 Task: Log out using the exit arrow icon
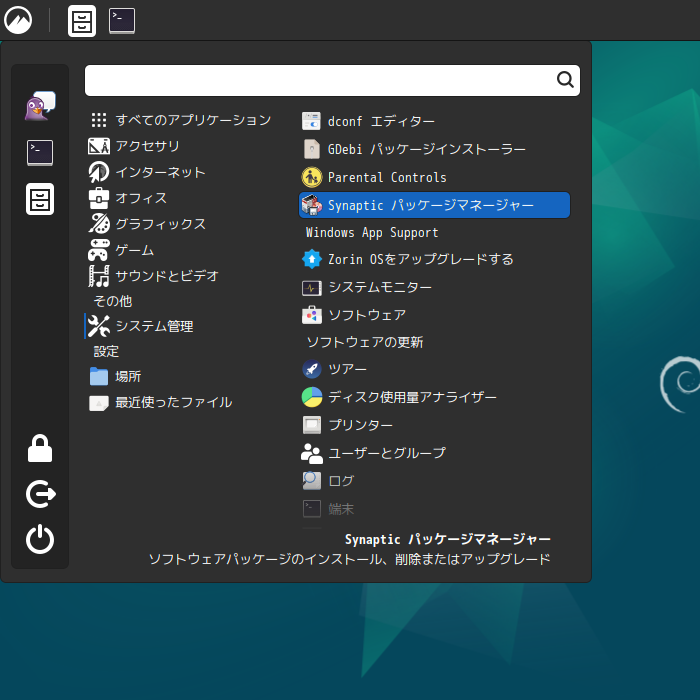(x=40, y=494)
